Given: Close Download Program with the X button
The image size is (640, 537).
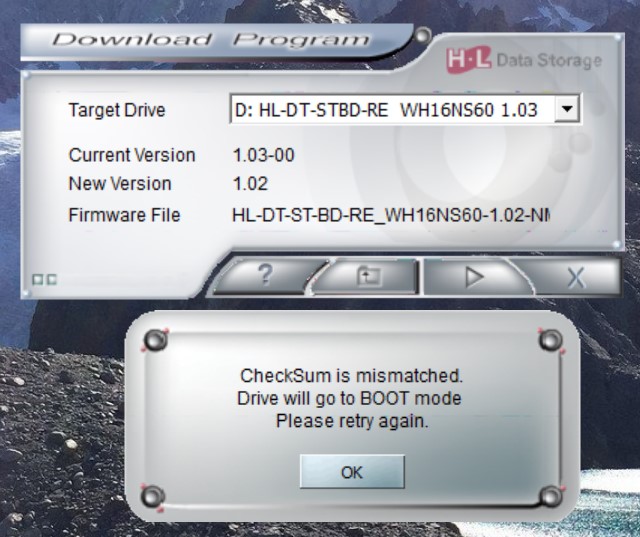Looking at the screenshot, I should (x=576, y=278).
